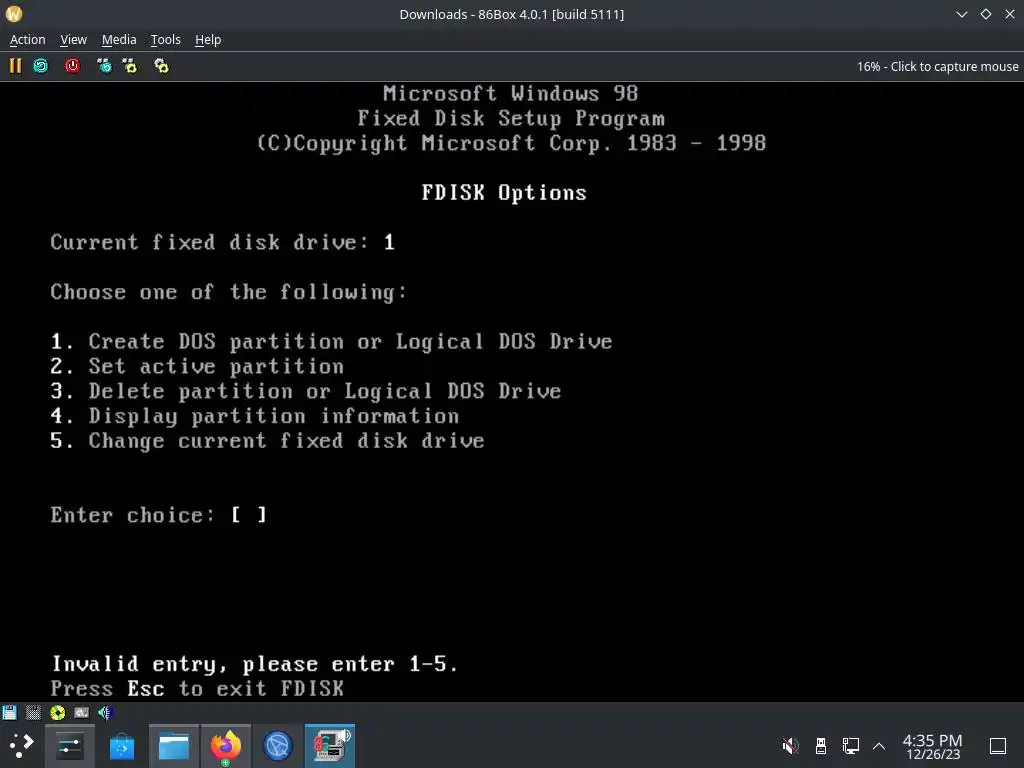
Task: Click 'Change current fixed disk drive' line
Action: pyautogui.click(x=287, y=441)
